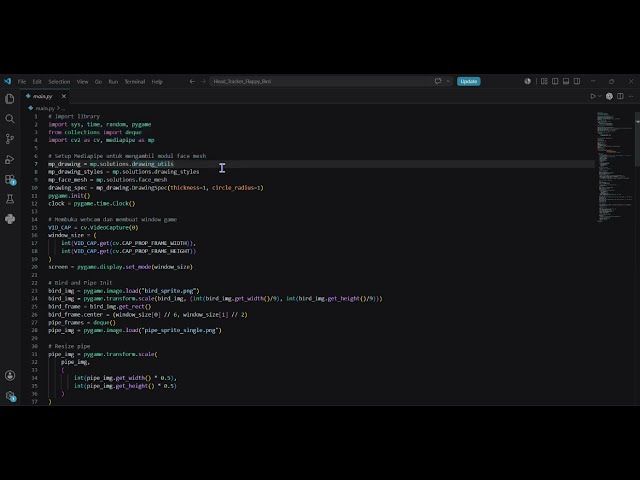Click the breadcrumb ellipsis after main.py
The width and height of the screenshot is (640, 480).
(63, 108)
